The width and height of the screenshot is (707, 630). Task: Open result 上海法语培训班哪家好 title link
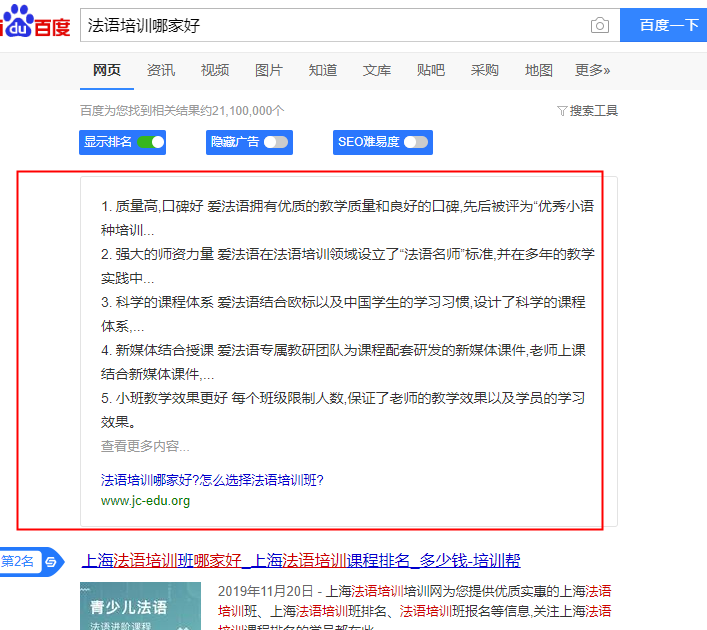[x=301, y=561]
